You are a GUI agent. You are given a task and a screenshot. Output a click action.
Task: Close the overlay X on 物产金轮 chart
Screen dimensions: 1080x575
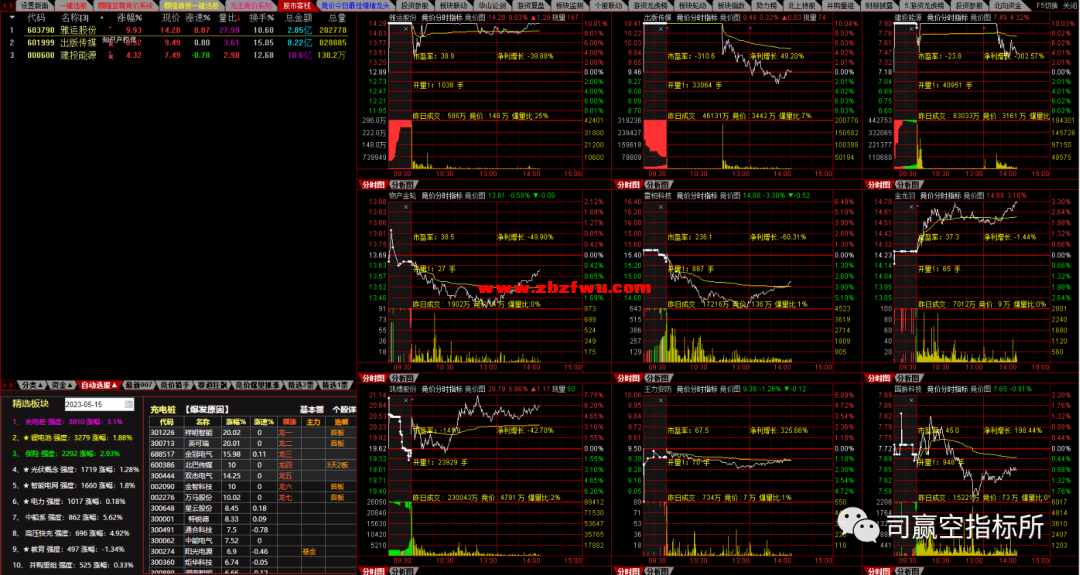406,207
